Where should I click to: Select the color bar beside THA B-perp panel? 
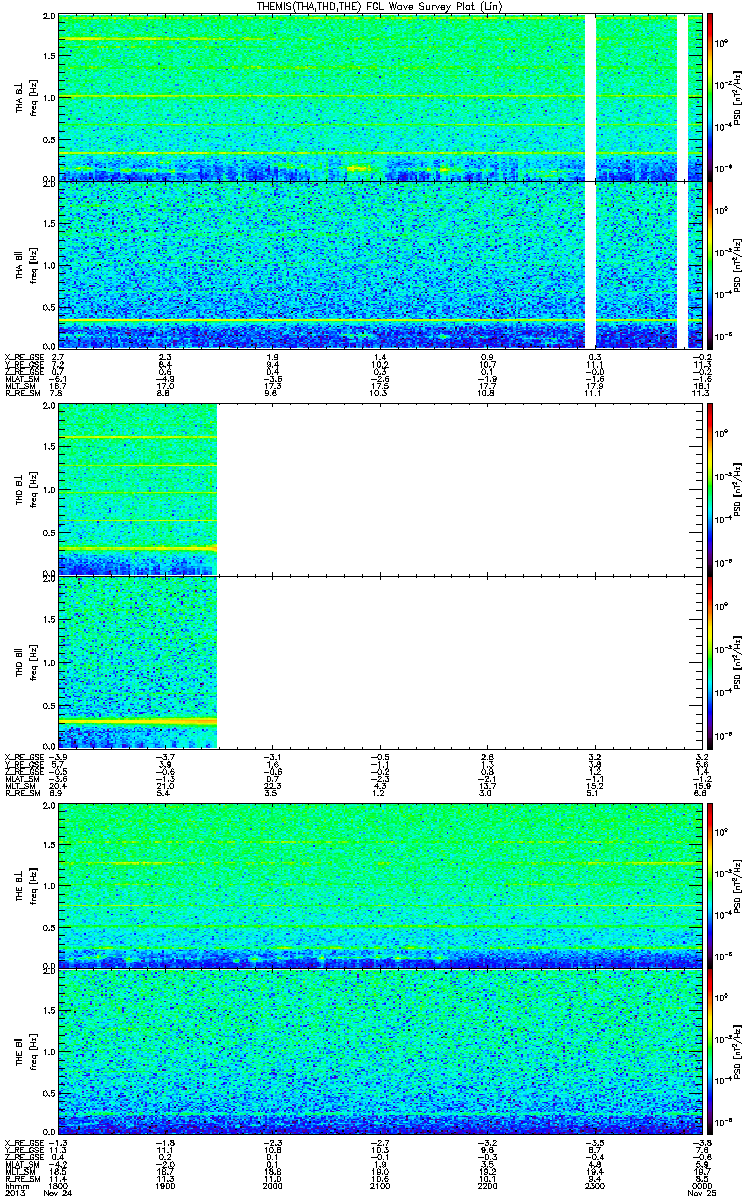pyautogui.click(x=710, y=97)
